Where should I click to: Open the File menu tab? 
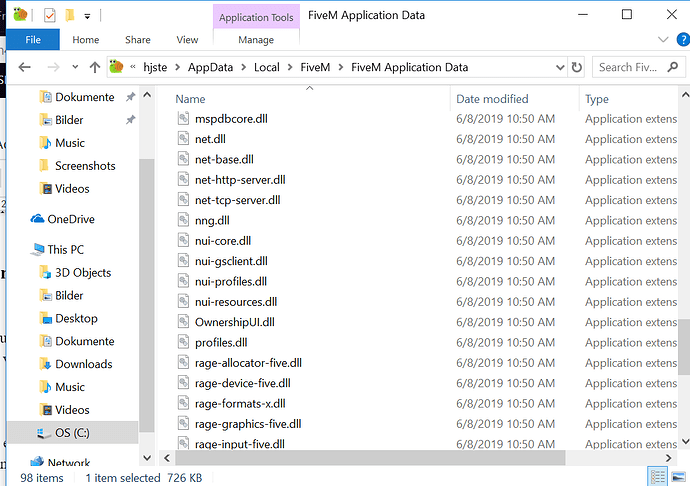tap(33, 40)
